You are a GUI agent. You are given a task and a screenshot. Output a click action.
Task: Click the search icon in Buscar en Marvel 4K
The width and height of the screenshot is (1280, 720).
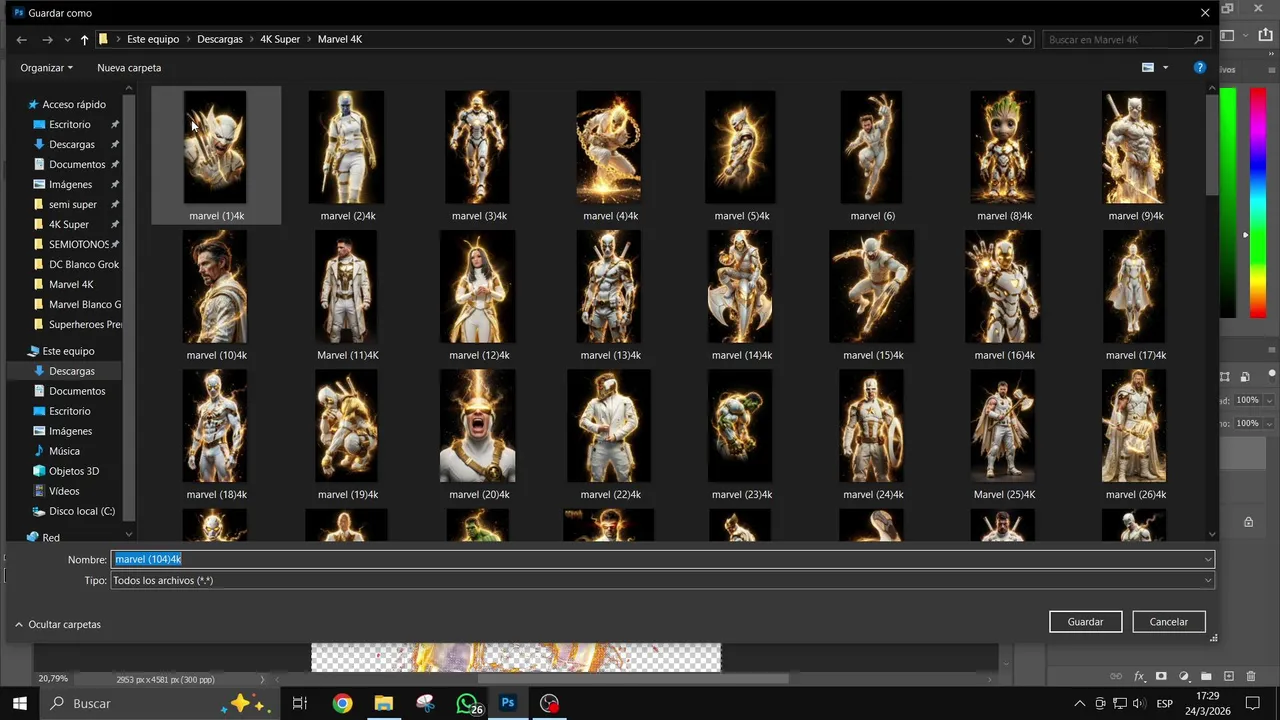click(1199, 40)
